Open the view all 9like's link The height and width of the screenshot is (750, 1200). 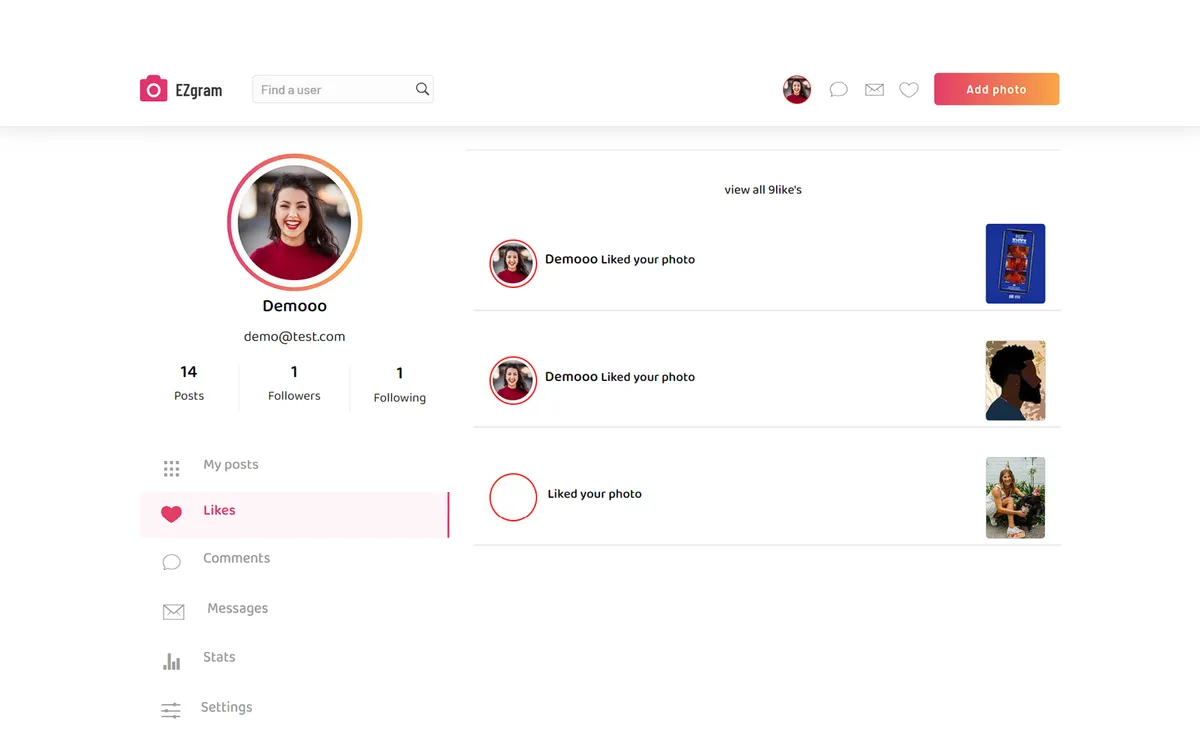pyautogui.click(x=763, y=189)
